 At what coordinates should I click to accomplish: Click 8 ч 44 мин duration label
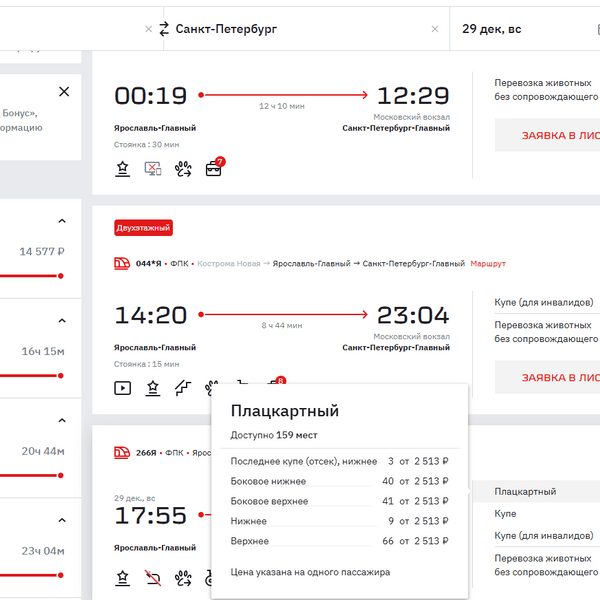(282, 325)
